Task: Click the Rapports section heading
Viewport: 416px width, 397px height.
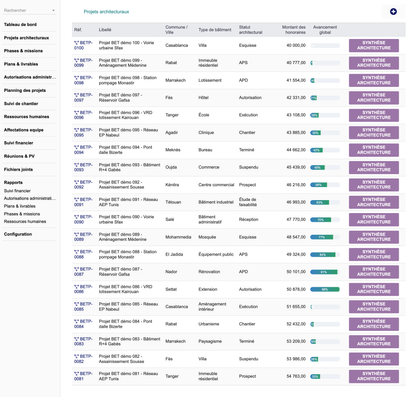Action: [x=13, y=182]
